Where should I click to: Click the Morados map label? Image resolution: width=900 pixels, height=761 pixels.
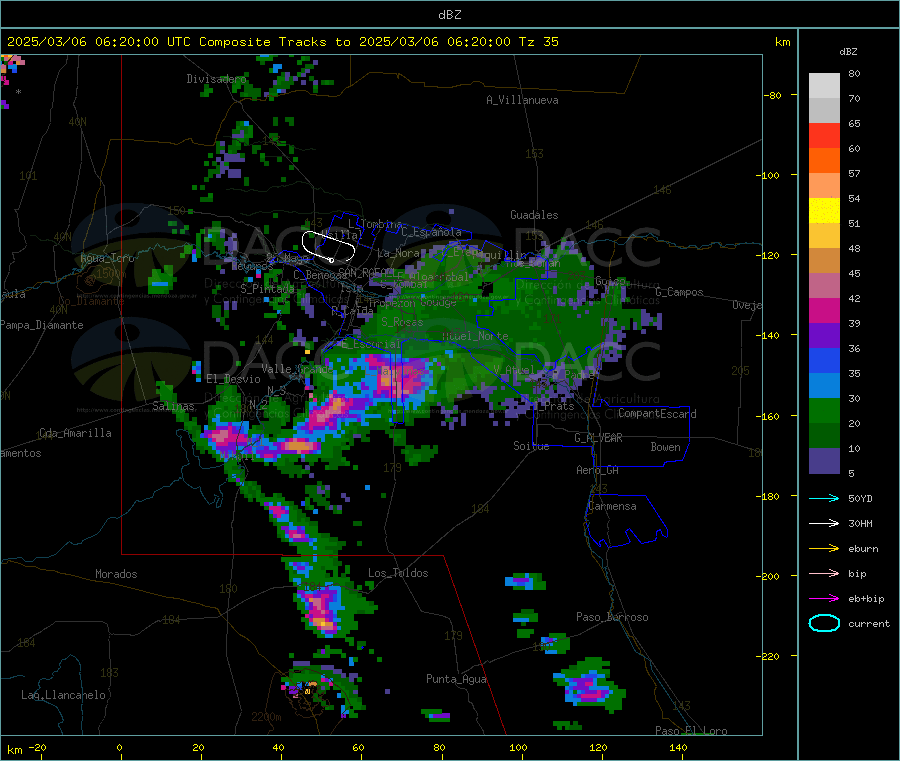click(x=116, y=574)
